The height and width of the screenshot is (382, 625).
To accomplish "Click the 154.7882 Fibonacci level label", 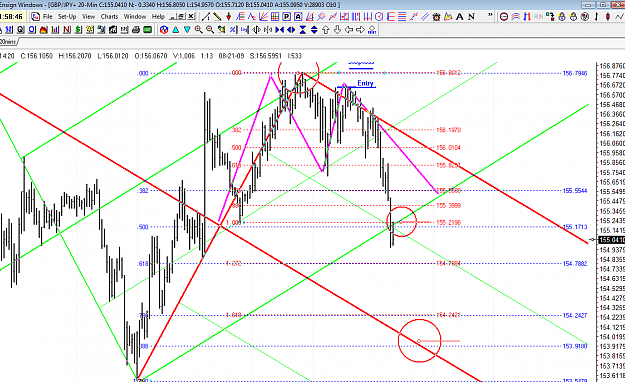I will click(x=575, y=264).
